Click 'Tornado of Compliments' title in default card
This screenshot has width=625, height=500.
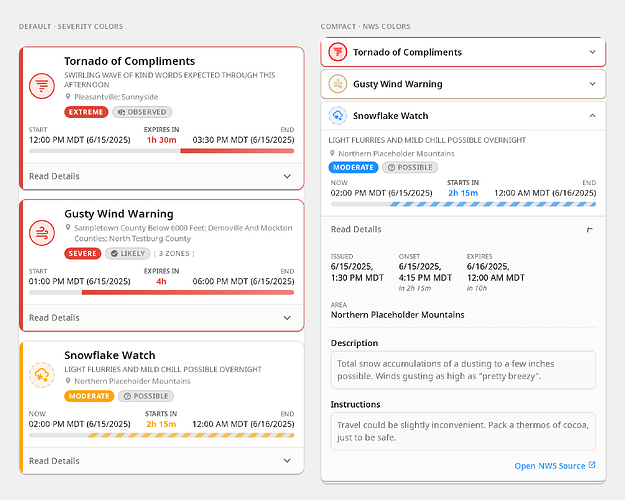pos(130,61)
